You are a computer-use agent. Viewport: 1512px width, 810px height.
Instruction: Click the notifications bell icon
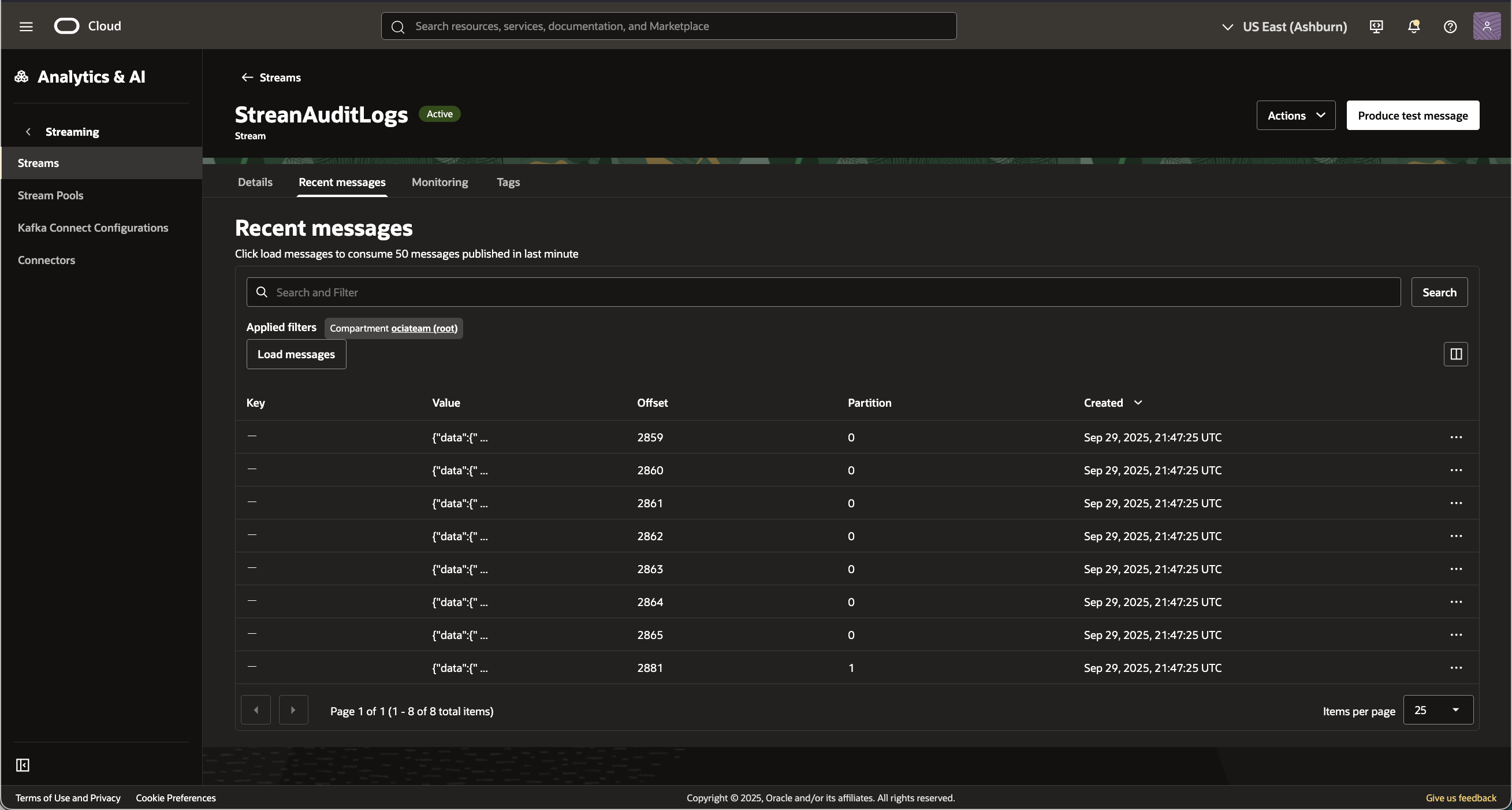coord(1413,27)
